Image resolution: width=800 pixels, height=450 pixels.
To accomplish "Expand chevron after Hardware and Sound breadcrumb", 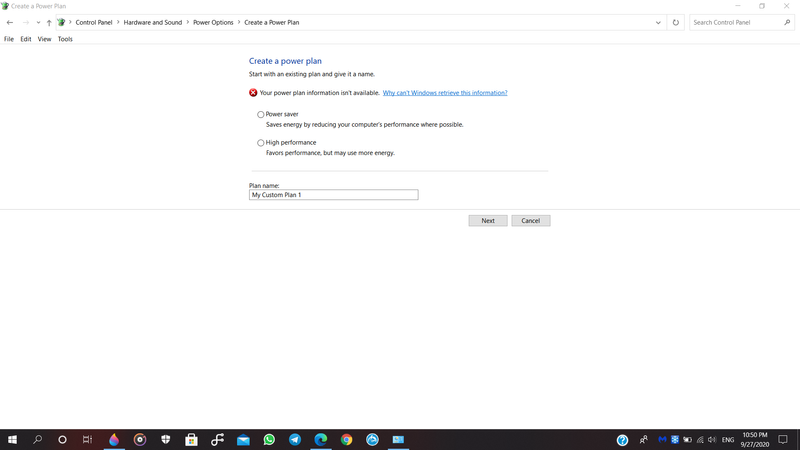I will coord(188,22).
